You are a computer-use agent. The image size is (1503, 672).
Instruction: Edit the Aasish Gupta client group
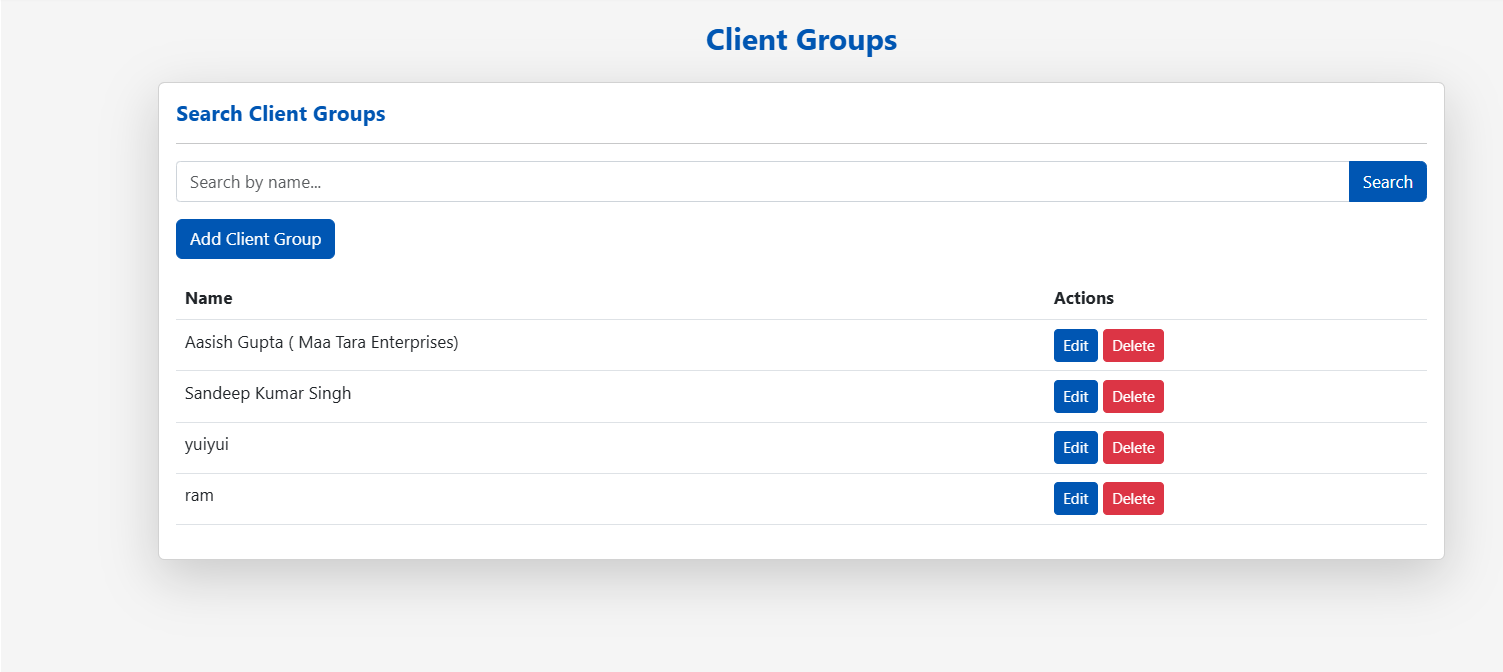pyautogui.click(x=1075, y=345)
